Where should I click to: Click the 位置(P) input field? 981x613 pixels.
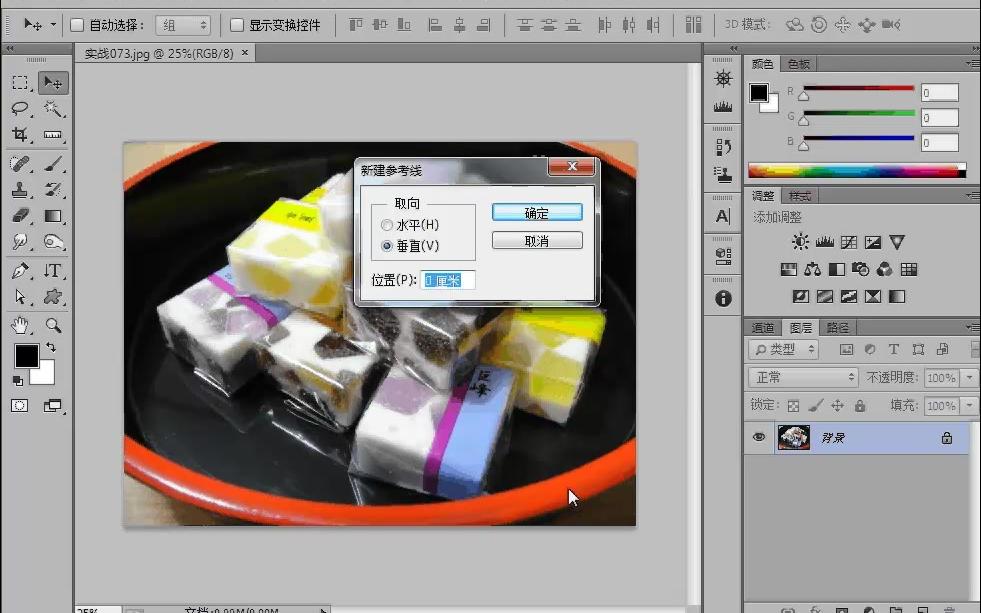click(448, 280)
